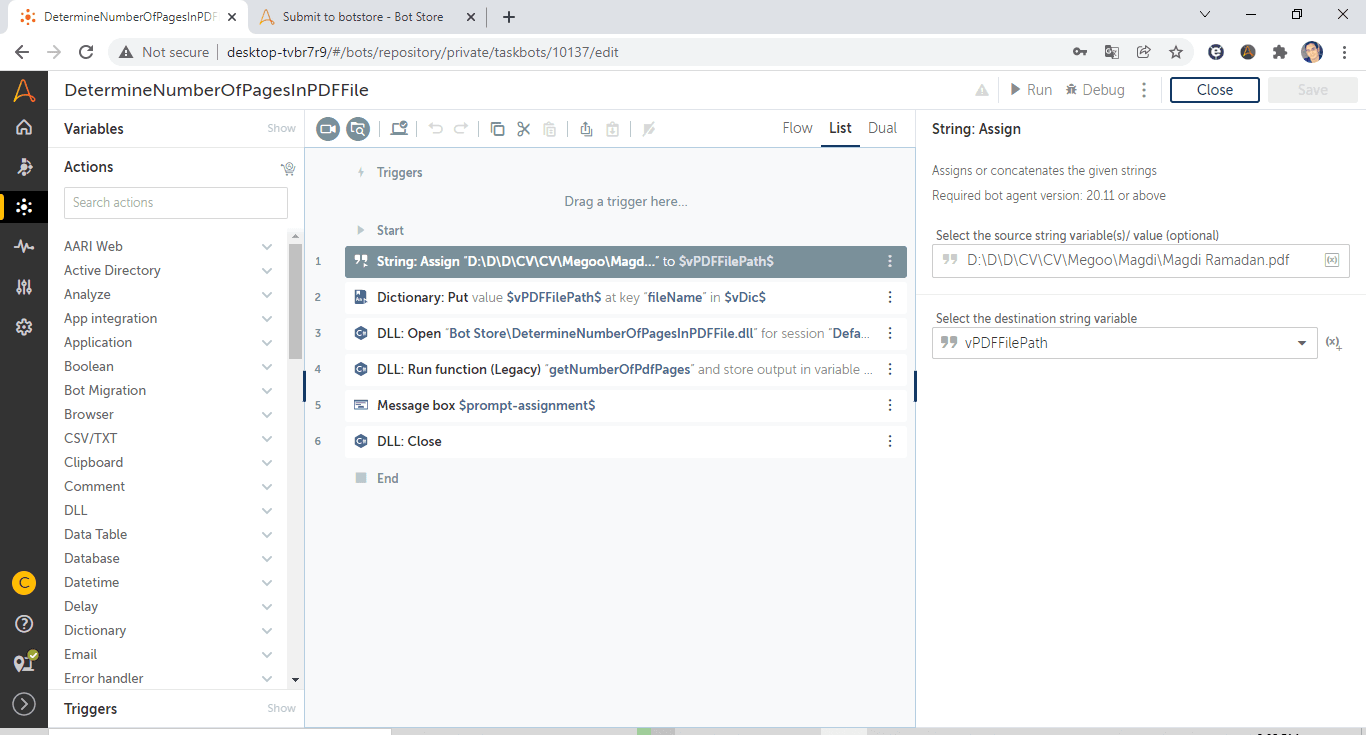This screenshot has width=1366, height=735.
Task: Undo the last action icon
Action: (435, 128)
